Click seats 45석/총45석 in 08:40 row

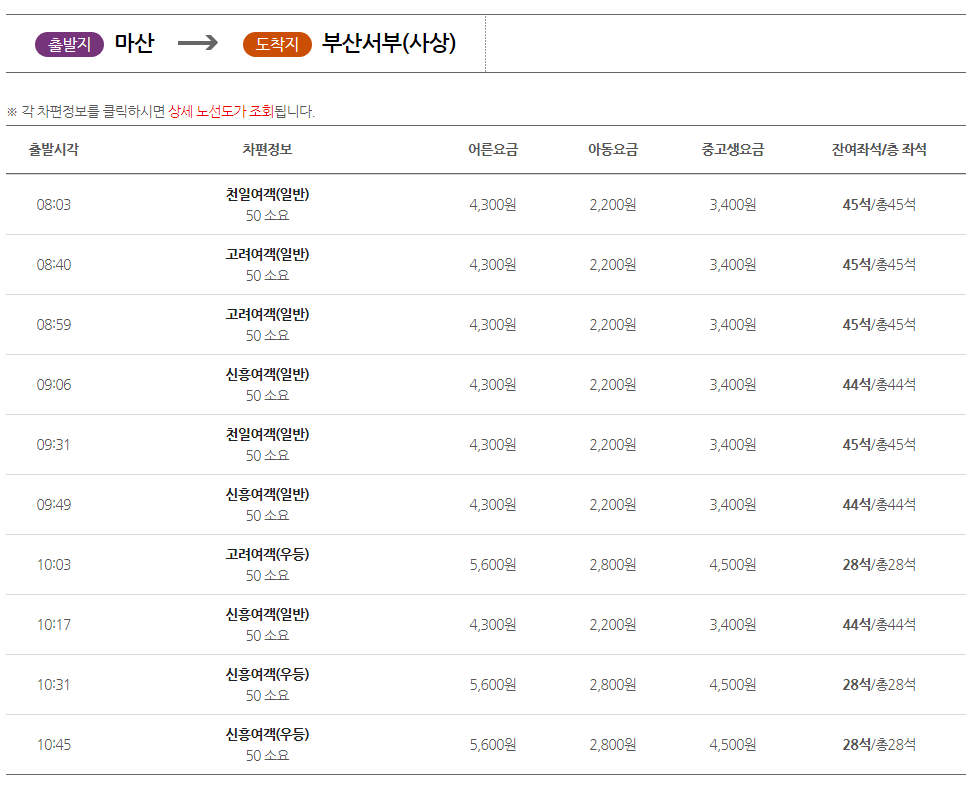(x=879, y=265)
